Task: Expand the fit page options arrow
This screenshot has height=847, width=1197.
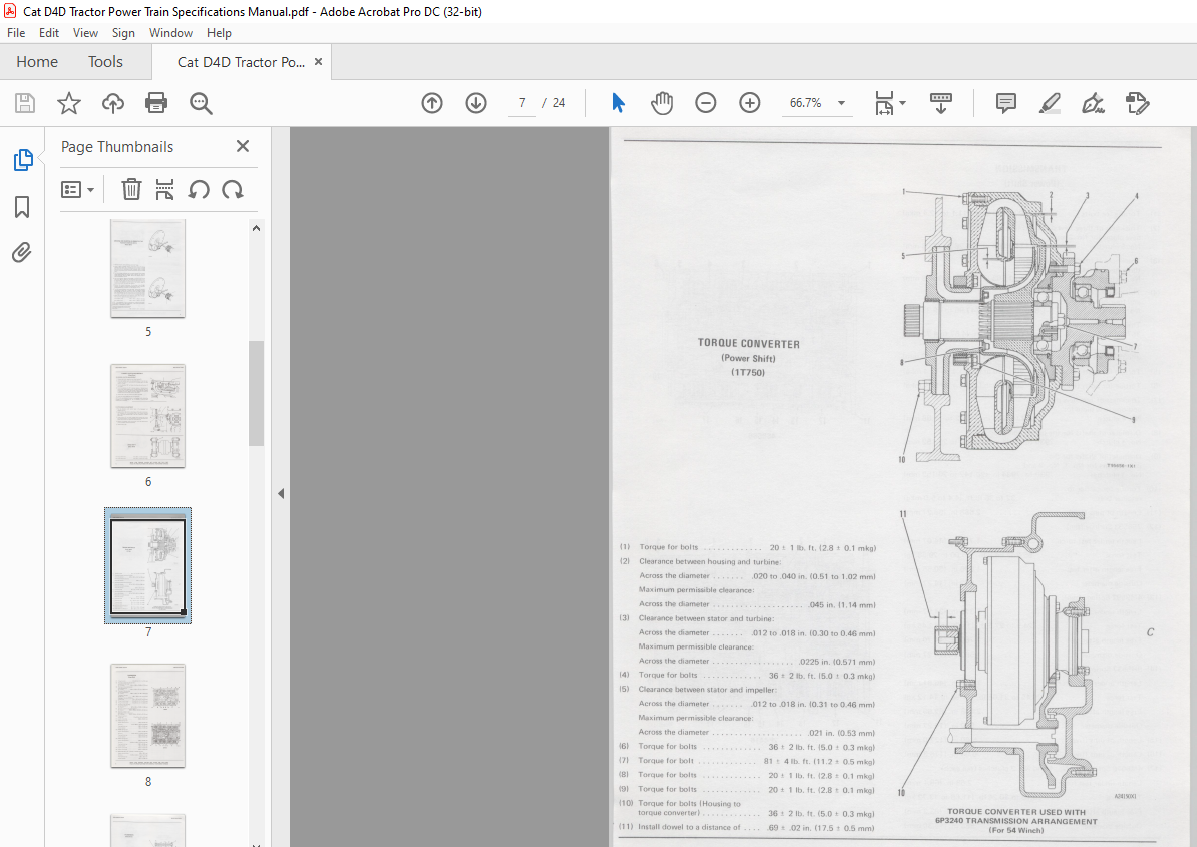Action: pyautogui.click(x=902, y=103)
